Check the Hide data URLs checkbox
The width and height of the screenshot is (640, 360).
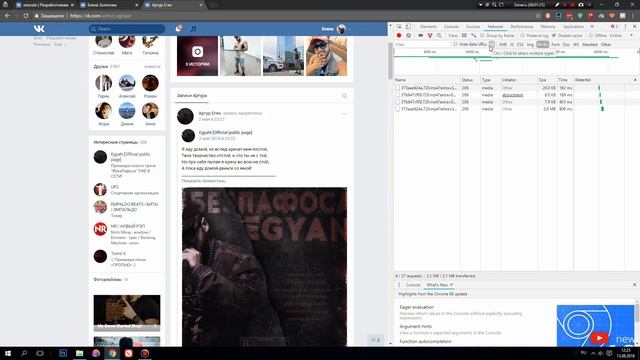pos(456,44)
